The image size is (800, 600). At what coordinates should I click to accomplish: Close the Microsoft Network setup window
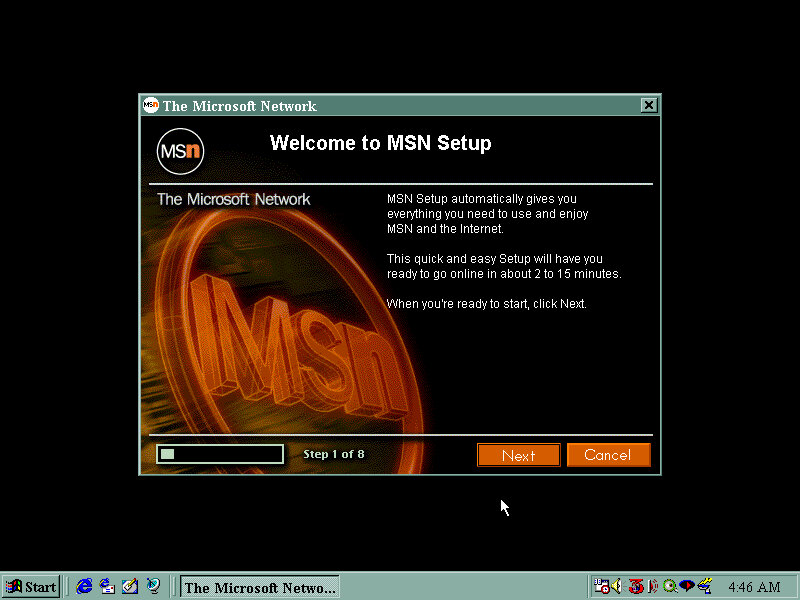649,105
